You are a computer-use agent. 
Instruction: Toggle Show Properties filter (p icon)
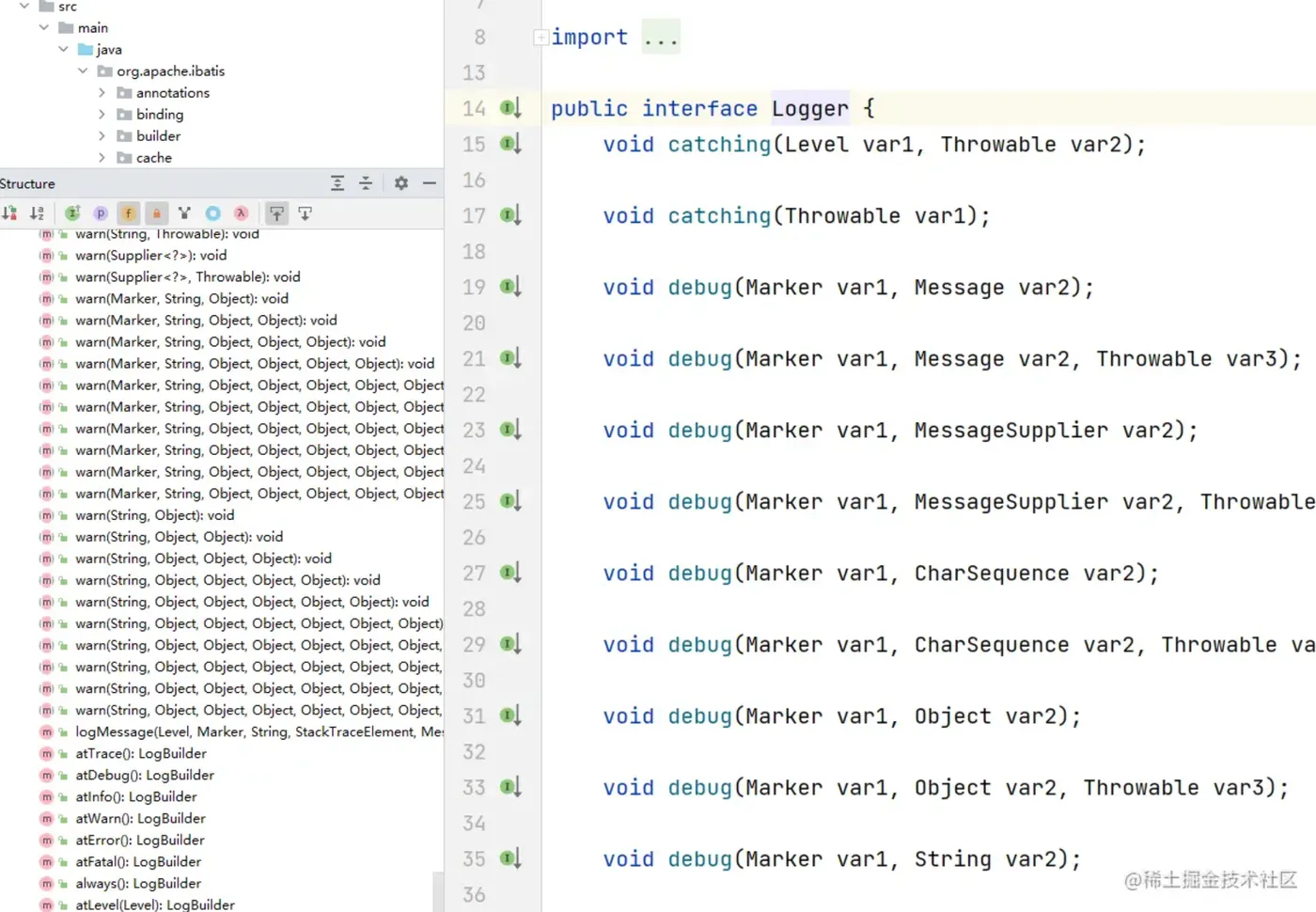[x=101, y=213]
